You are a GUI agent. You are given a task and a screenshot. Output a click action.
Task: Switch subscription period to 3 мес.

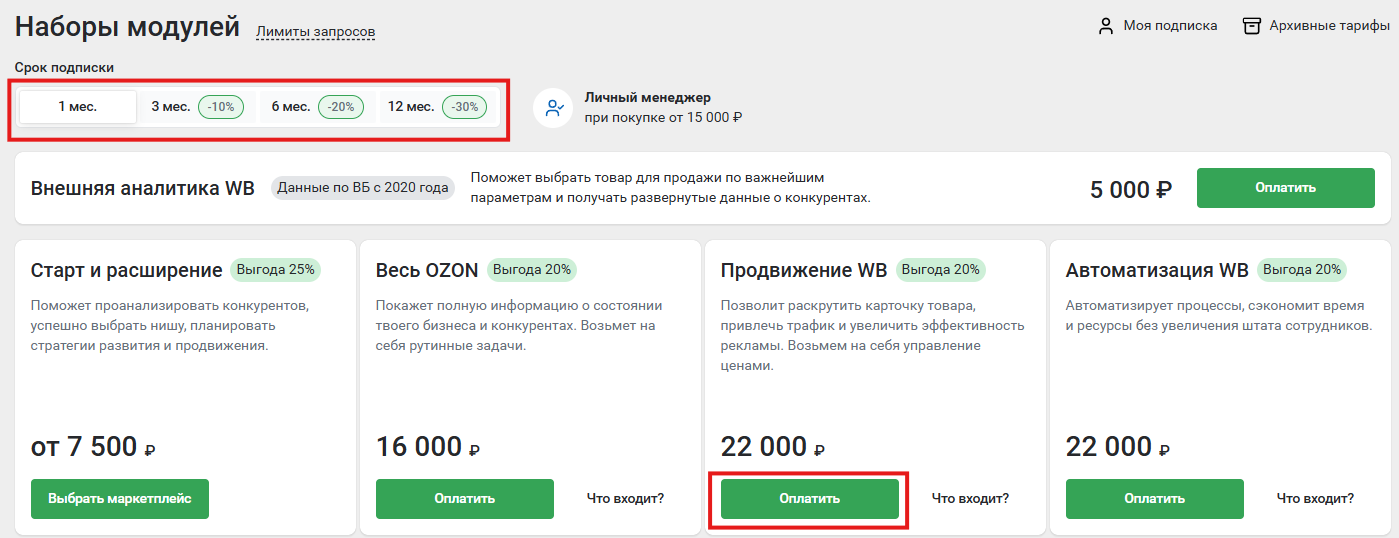tap(197, 107)
